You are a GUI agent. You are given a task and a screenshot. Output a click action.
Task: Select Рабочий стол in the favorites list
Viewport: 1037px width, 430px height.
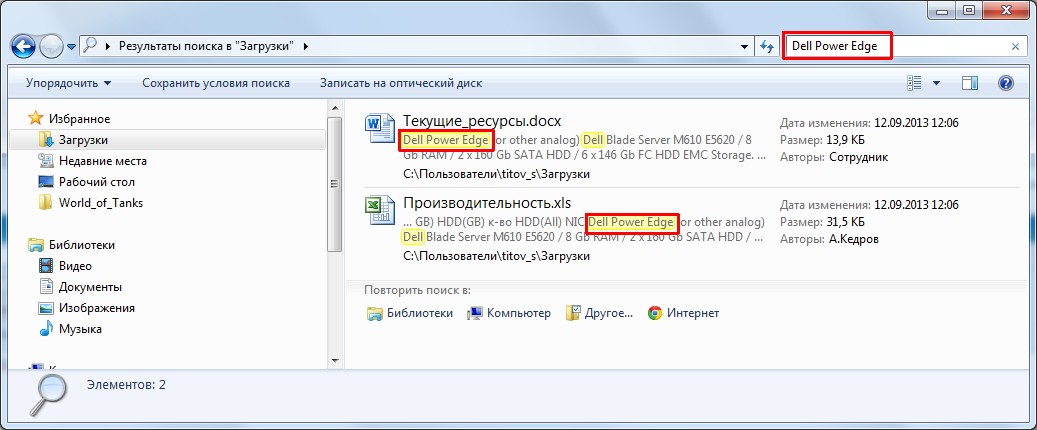tap(96, 182)
